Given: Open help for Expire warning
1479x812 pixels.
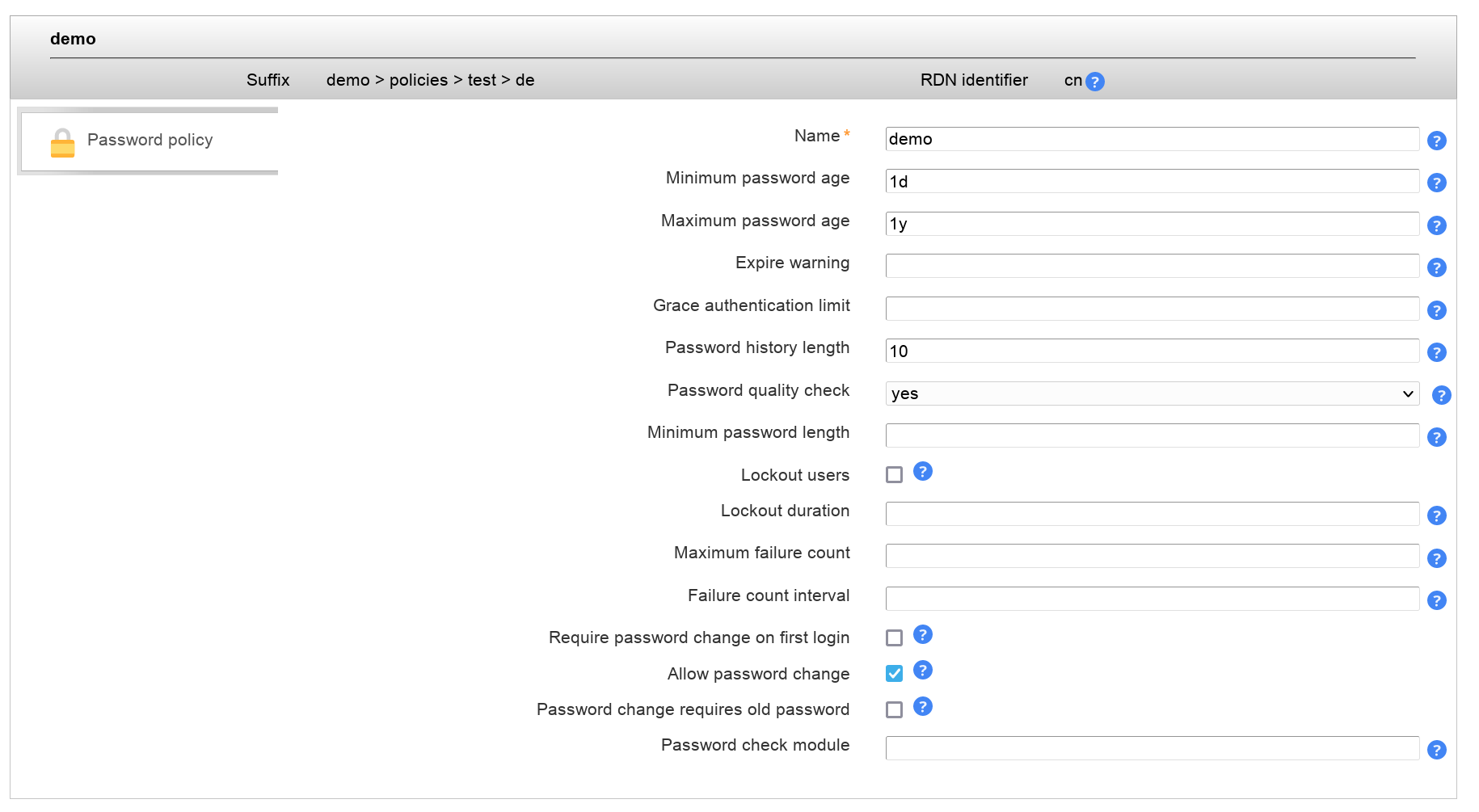Looking at the screenshot, I should [1436, 267].
